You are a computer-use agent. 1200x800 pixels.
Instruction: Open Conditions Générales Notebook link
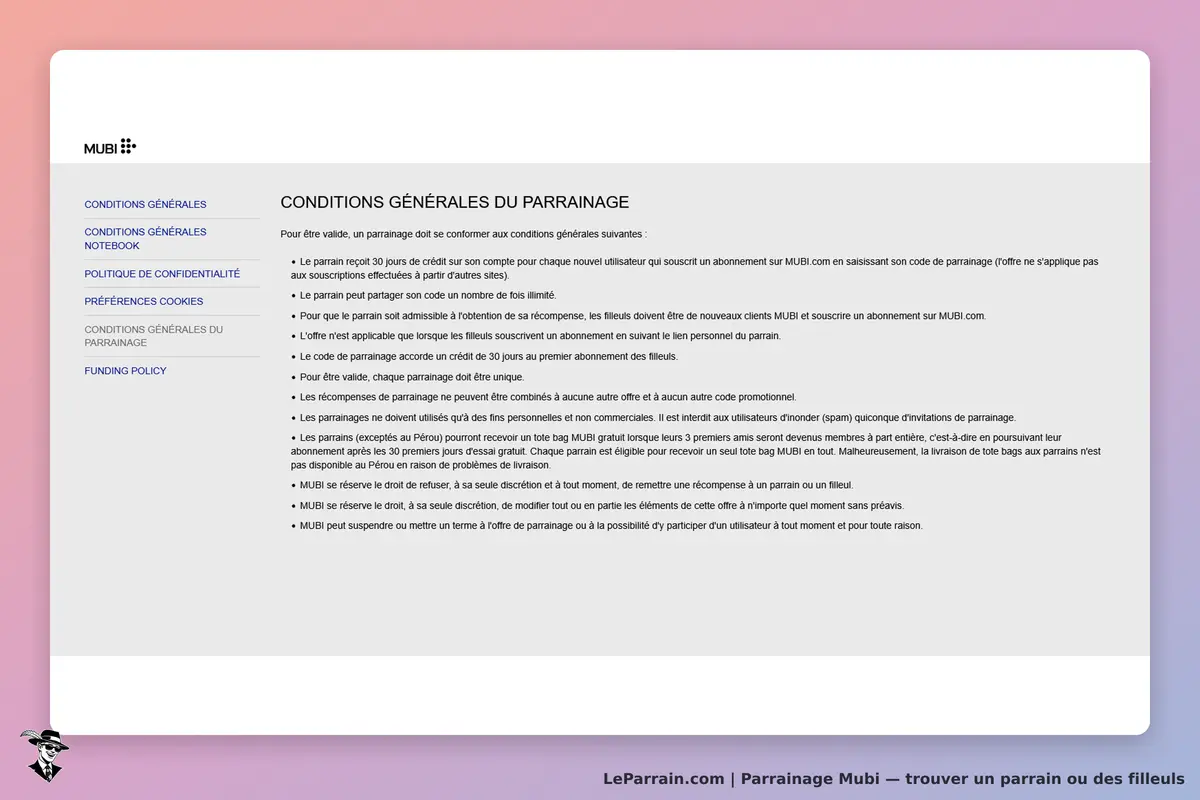[145, 238]
